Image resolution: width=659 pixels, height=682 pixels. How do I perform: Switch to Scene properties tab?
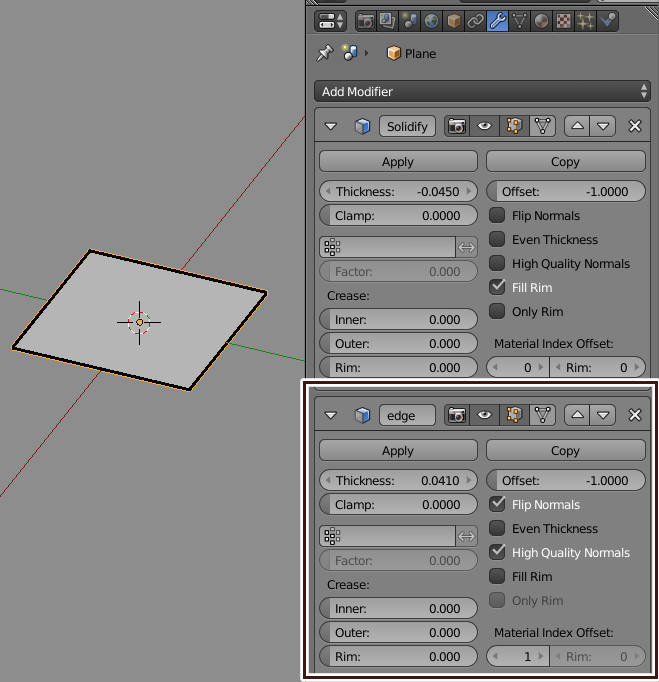(x=409, y=21)
